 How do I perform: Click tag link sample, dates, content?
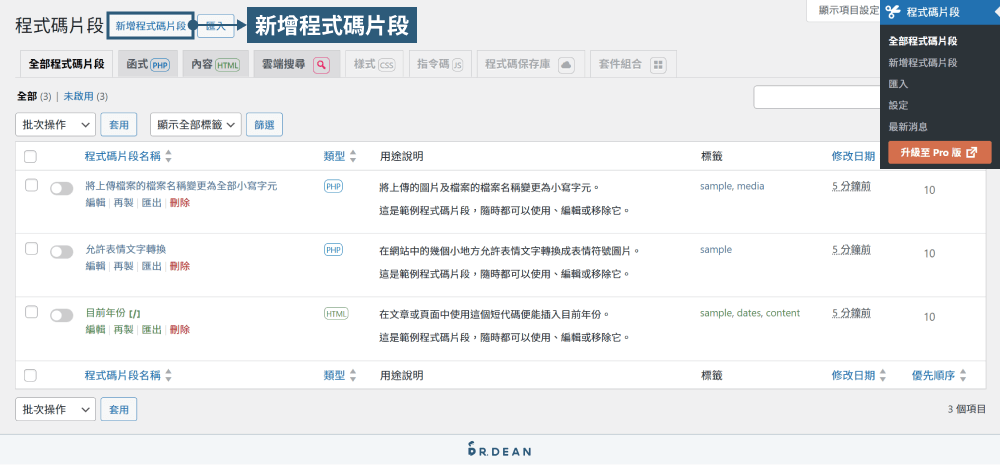[x=750, y=313]
